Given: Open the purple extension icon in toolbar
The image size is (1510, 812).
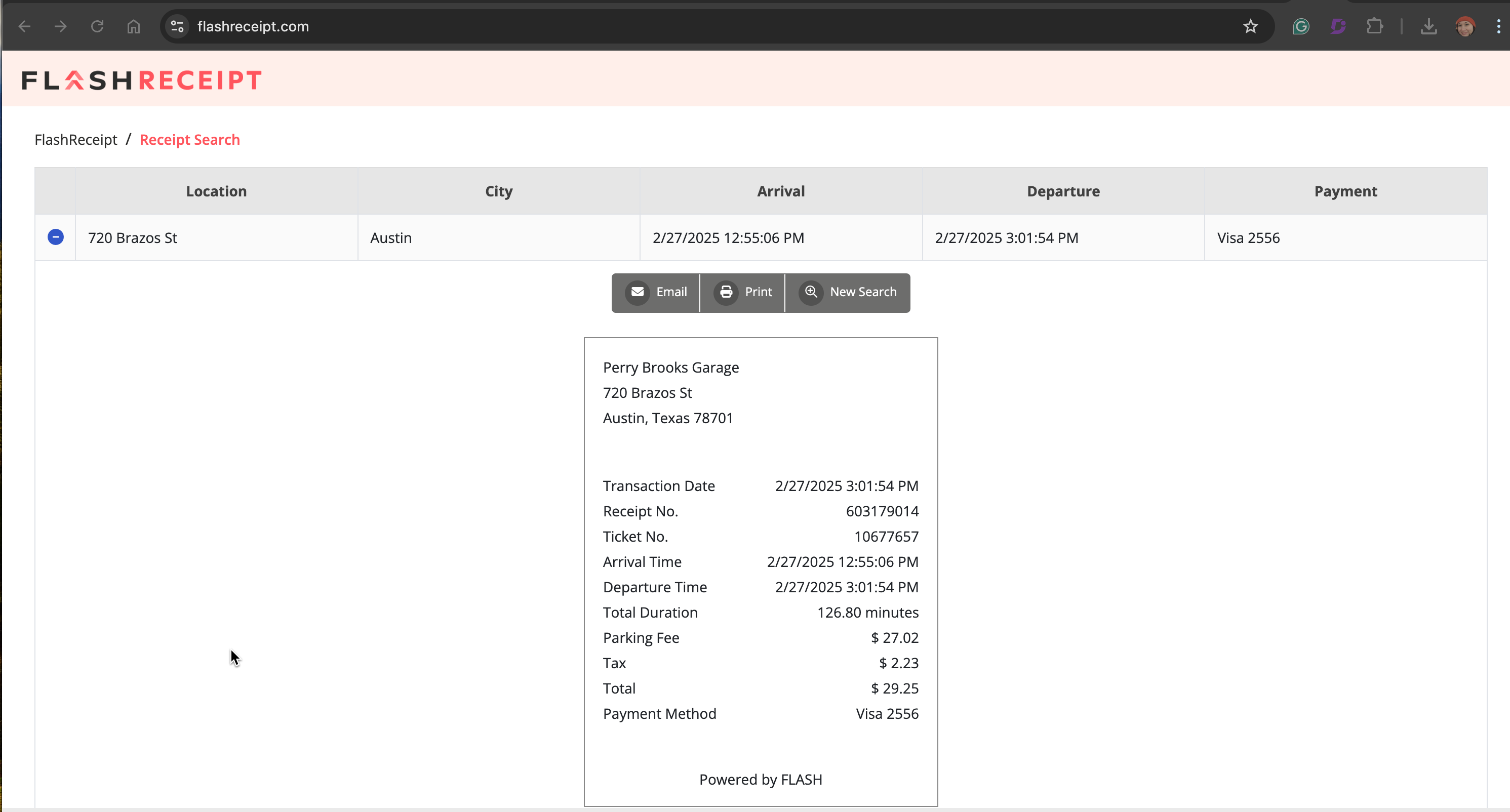Looking at the screenshot, I should pos(1338,26).
